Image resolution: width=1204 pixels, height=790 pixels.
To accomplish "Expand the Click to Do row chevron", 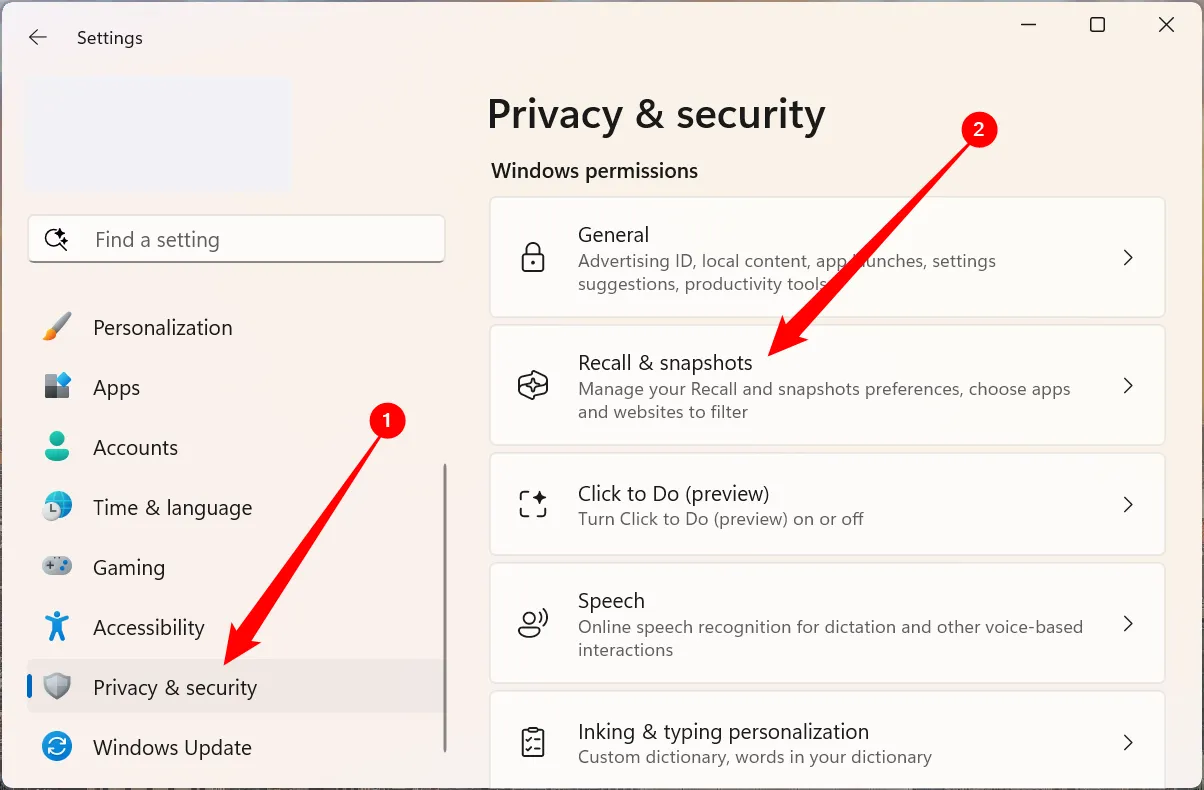I will [x=1129, y=504].
